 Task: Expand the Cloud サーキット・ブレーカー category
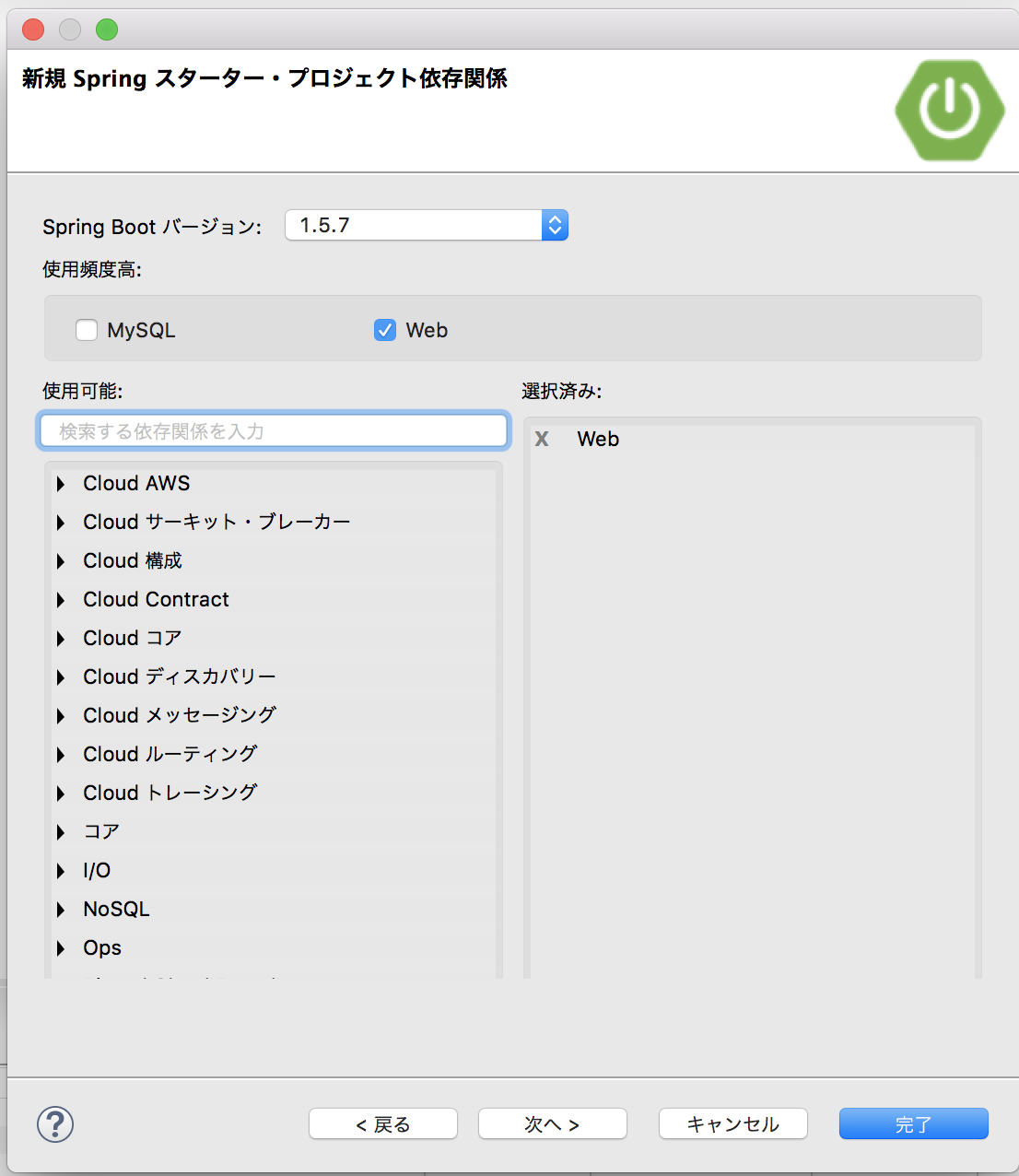pyautogui.click(x=61, y=523)
